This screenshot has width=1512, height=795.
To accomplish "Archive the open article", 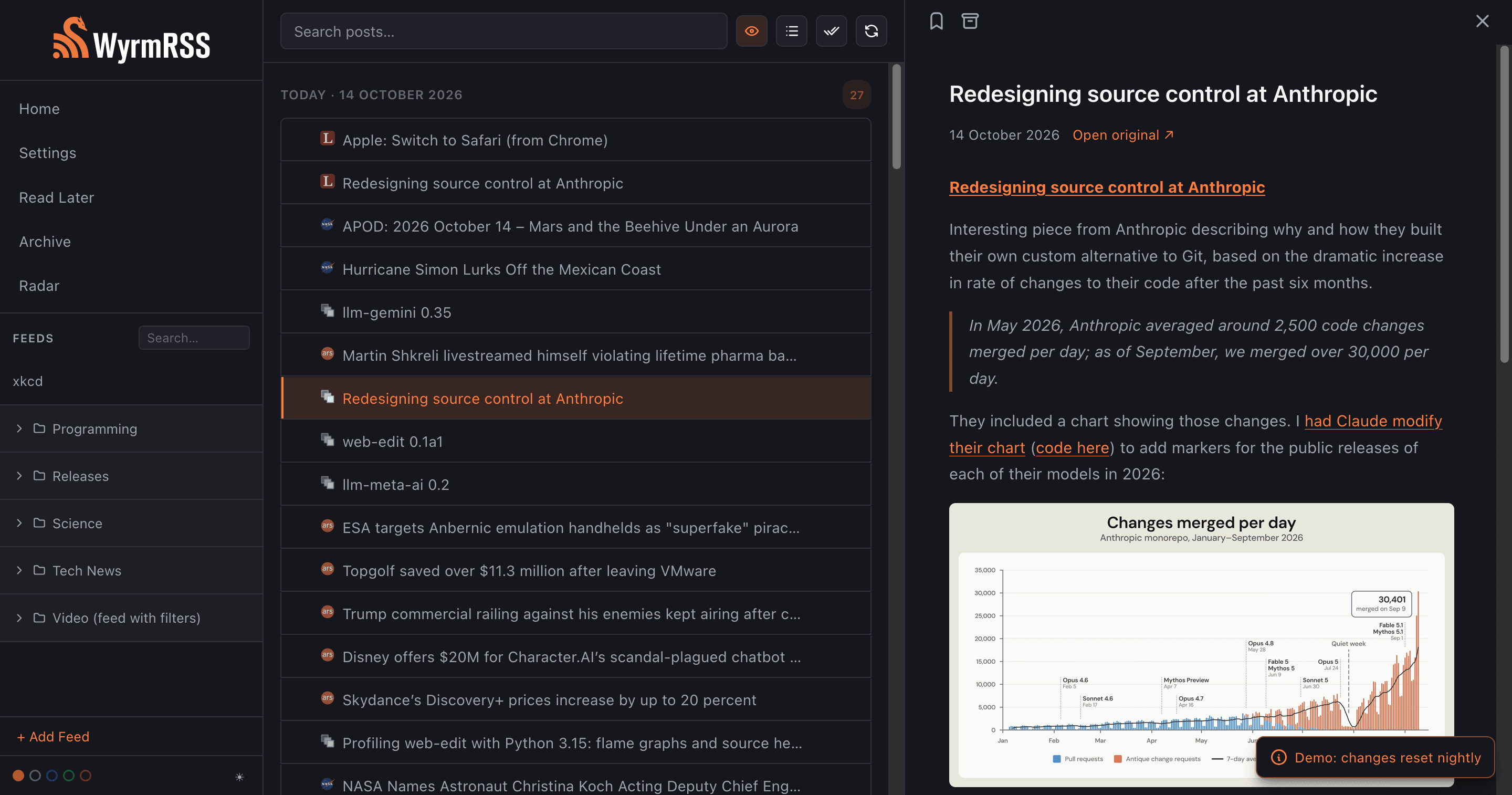I will 970,21.
